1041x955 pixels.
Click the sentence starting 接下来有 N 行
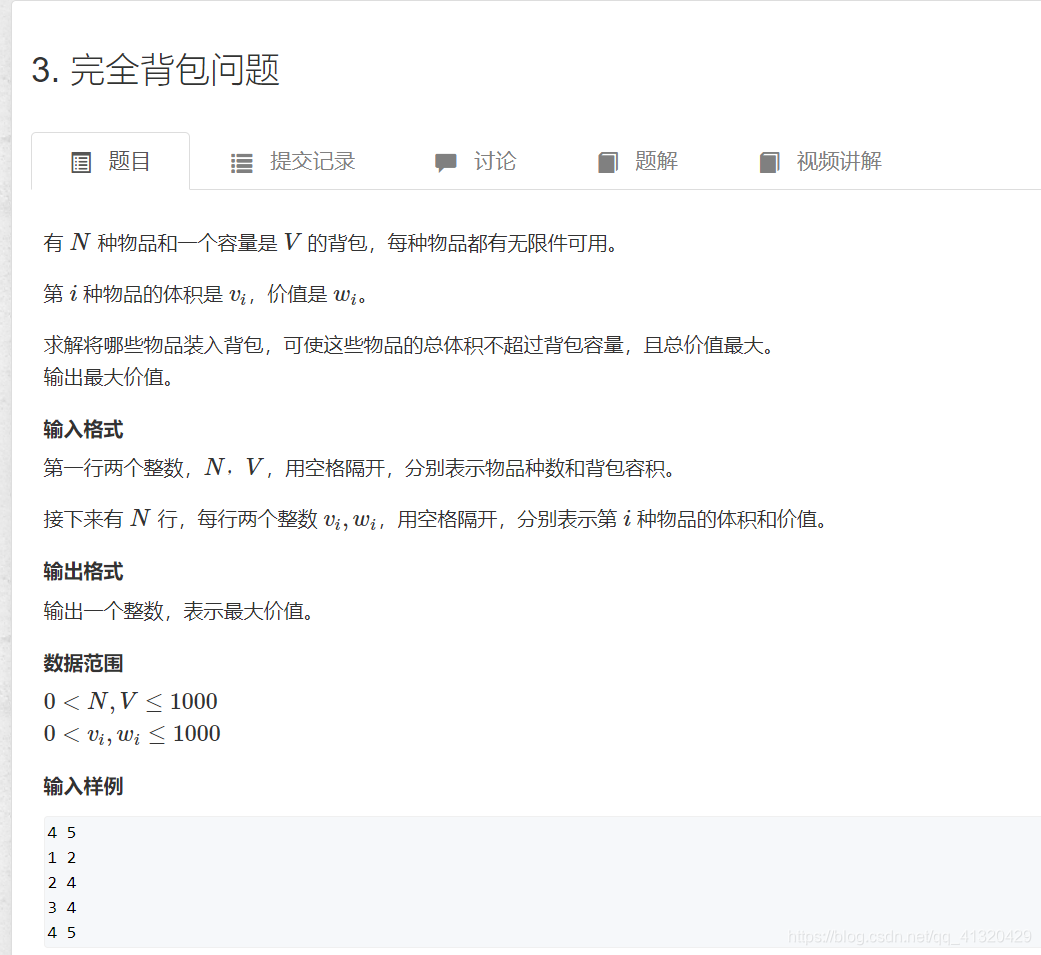[x=436, y=519]
